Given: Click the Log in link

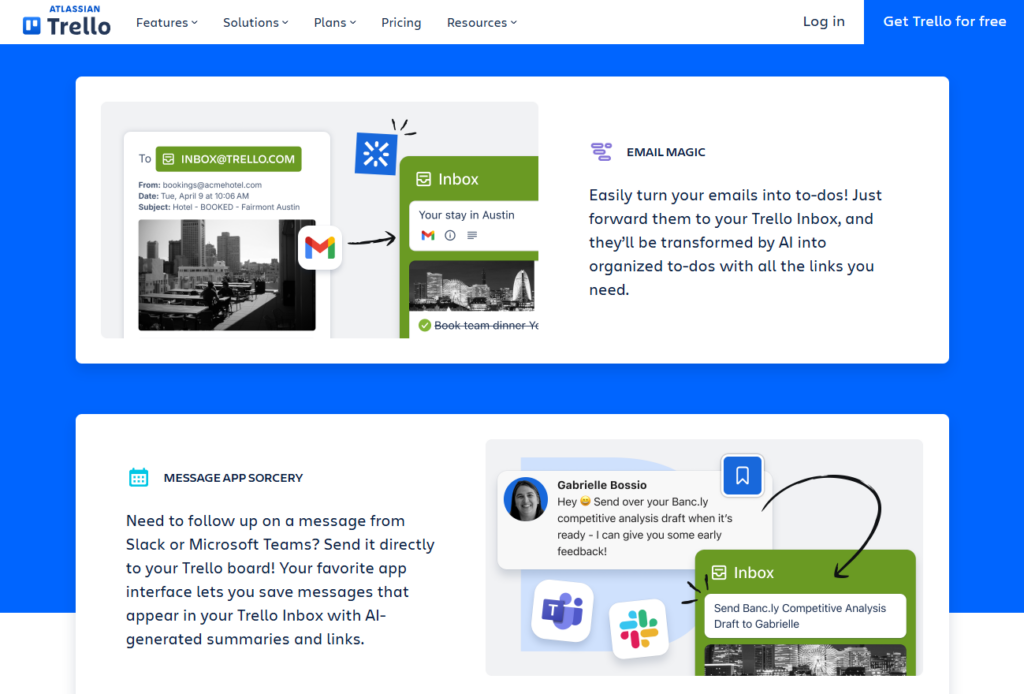Looking at the screenshot, I should (824, 22).
